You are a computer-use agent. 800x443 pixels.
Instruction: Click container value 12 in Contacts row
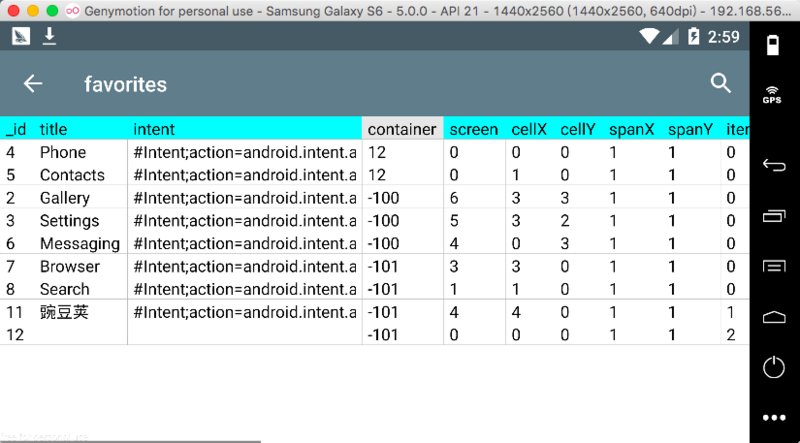(377, 175)
